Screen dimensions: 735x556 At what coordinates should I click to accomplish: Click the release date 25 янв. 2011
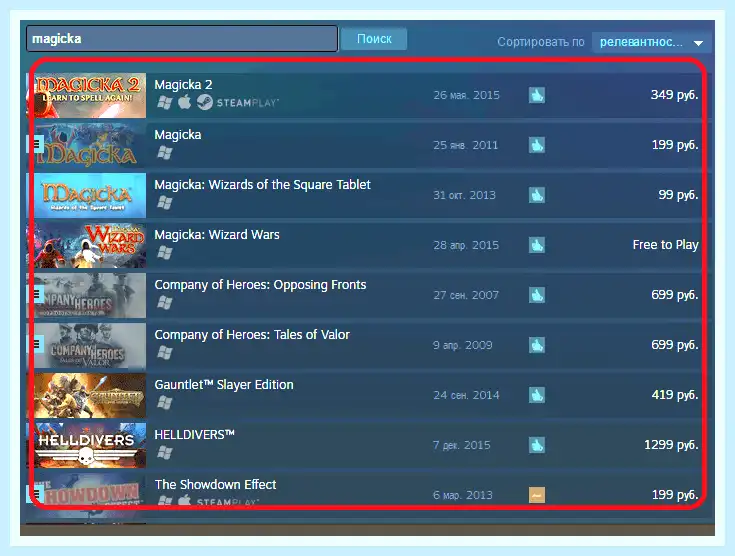[x=465, y=145]
